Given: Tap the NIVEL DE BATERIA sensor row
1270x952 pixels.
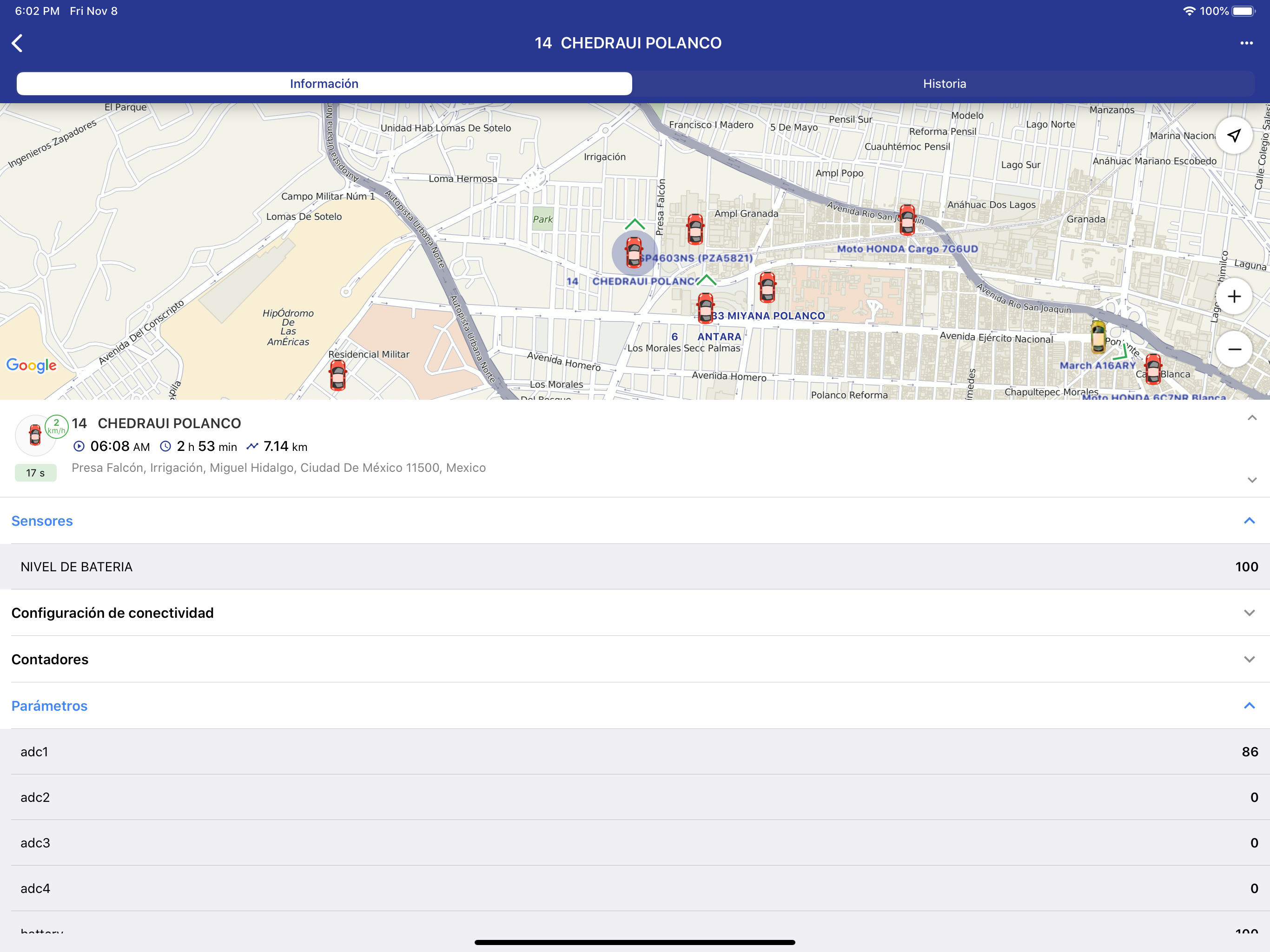Looking at the screenshot, I should pyautogui.click(x=635, y=567).
